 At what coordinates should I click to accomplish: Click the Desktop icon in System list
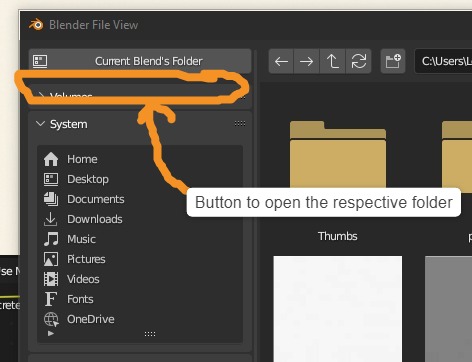point(51,179)
